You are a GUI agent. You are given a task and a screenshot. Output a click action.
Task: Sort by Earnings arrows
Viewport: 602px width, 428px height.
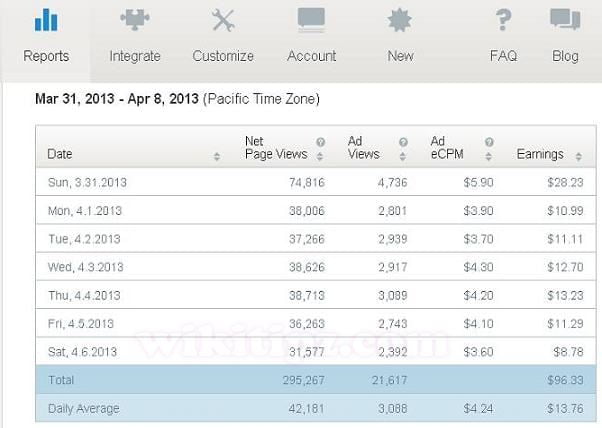pyautogui.click(x=579, y=156)
